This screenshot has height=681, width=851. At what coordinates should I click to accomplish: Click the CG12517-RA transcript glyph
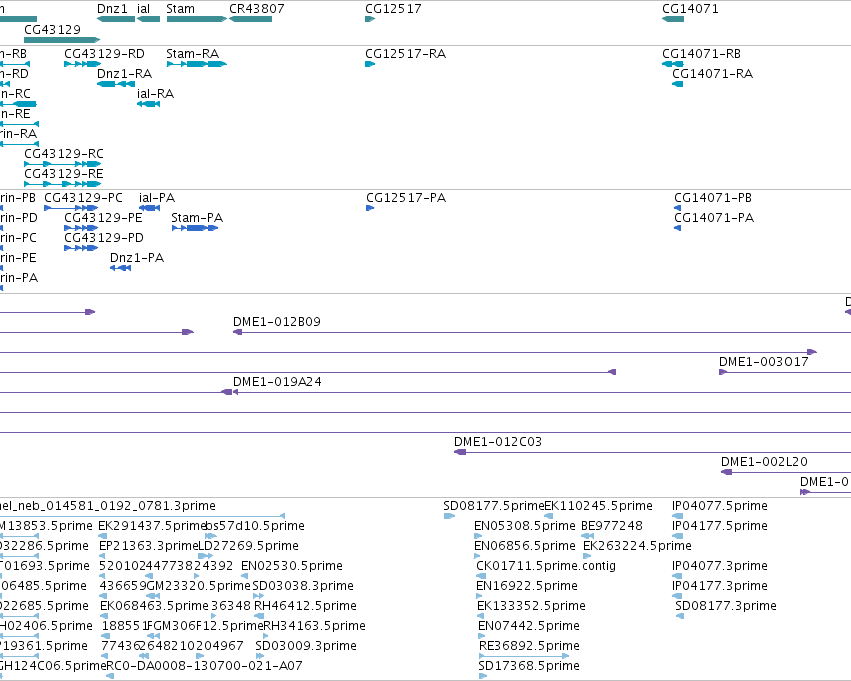pyautogui.click(x=370, y=64)
